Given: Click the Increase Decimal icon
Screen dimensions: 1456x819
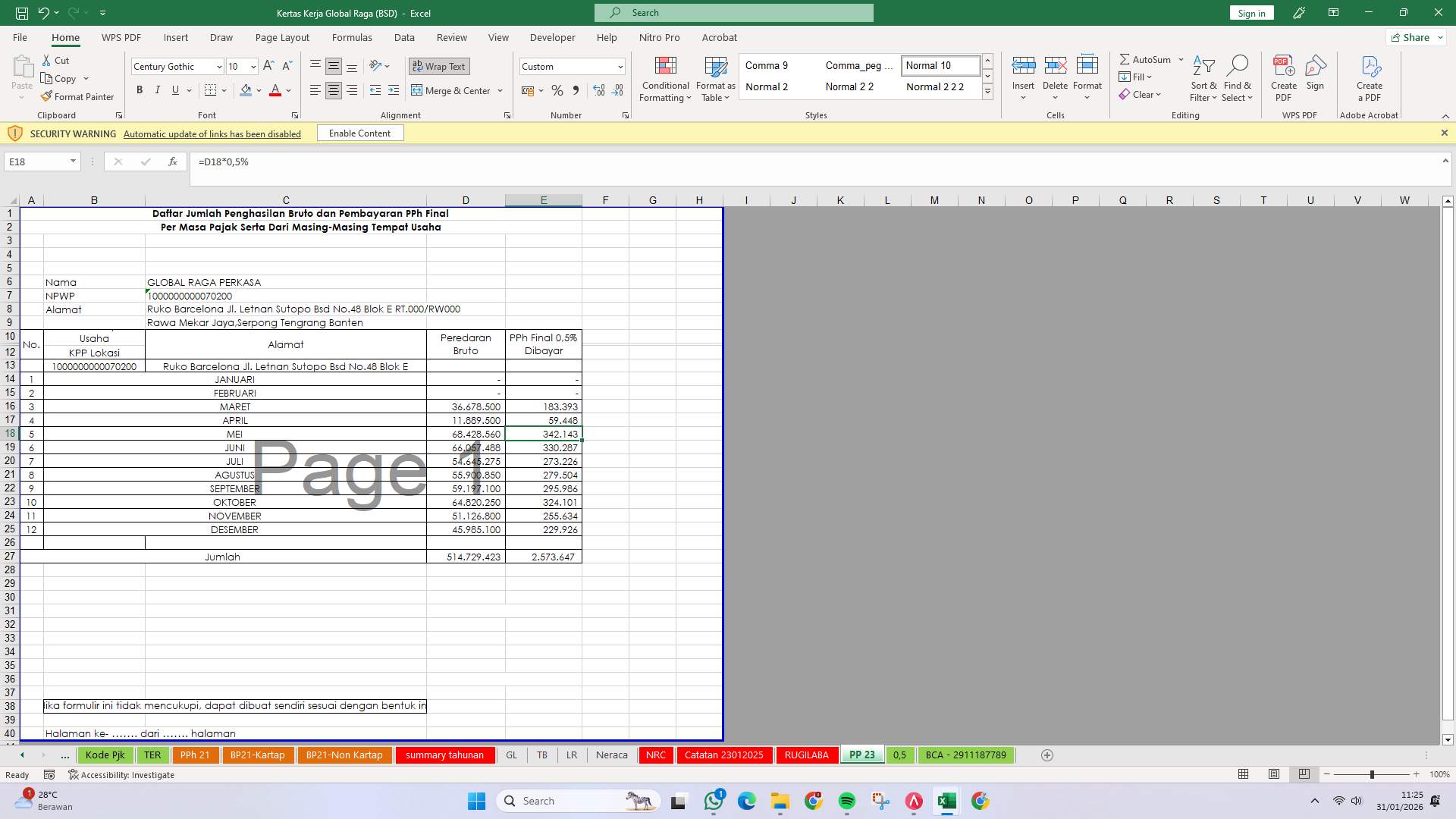Looking at the screenshot, I should (598, 90).
